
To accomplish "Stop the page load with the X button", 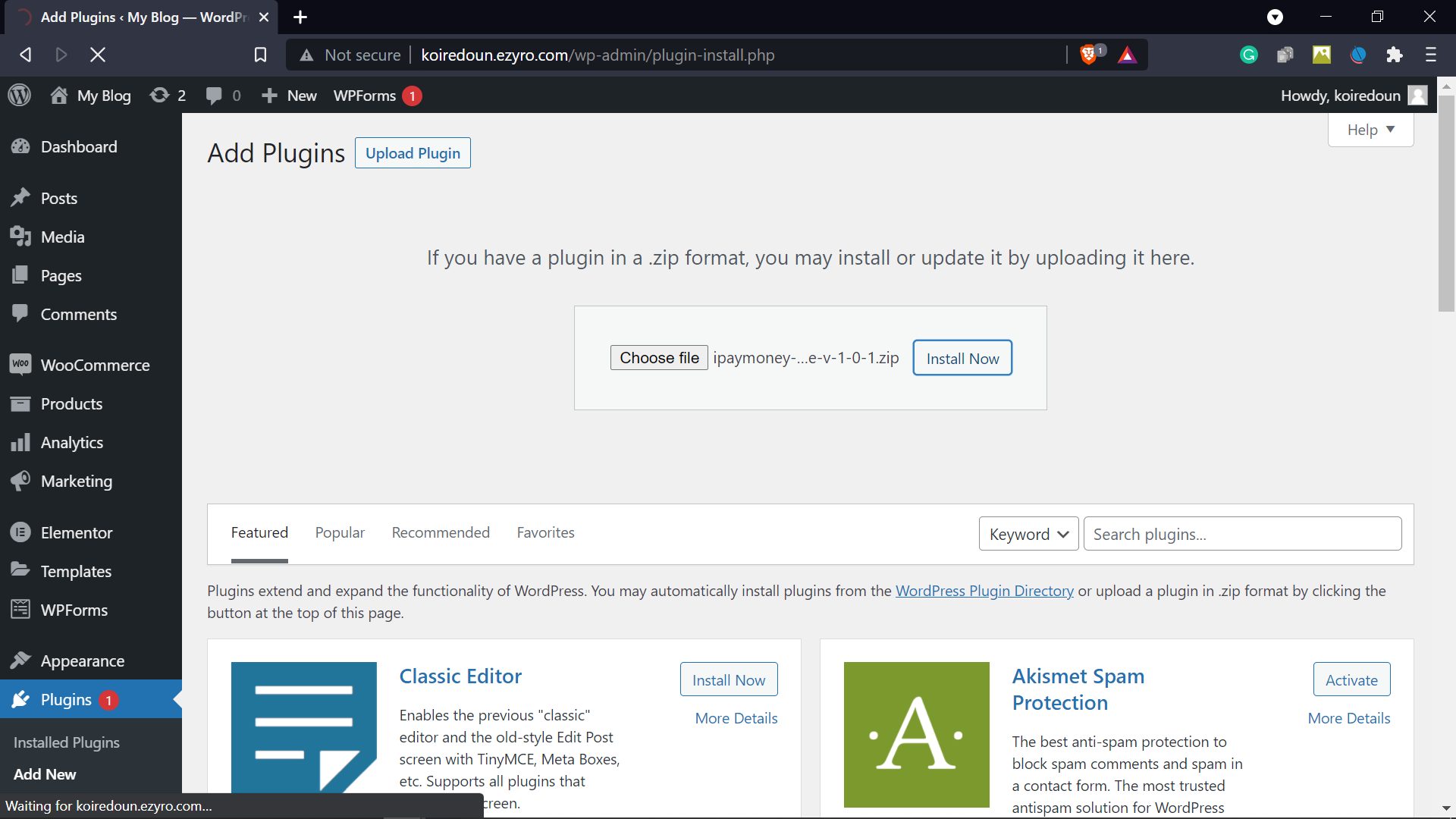I will click(x=98, y=55).
